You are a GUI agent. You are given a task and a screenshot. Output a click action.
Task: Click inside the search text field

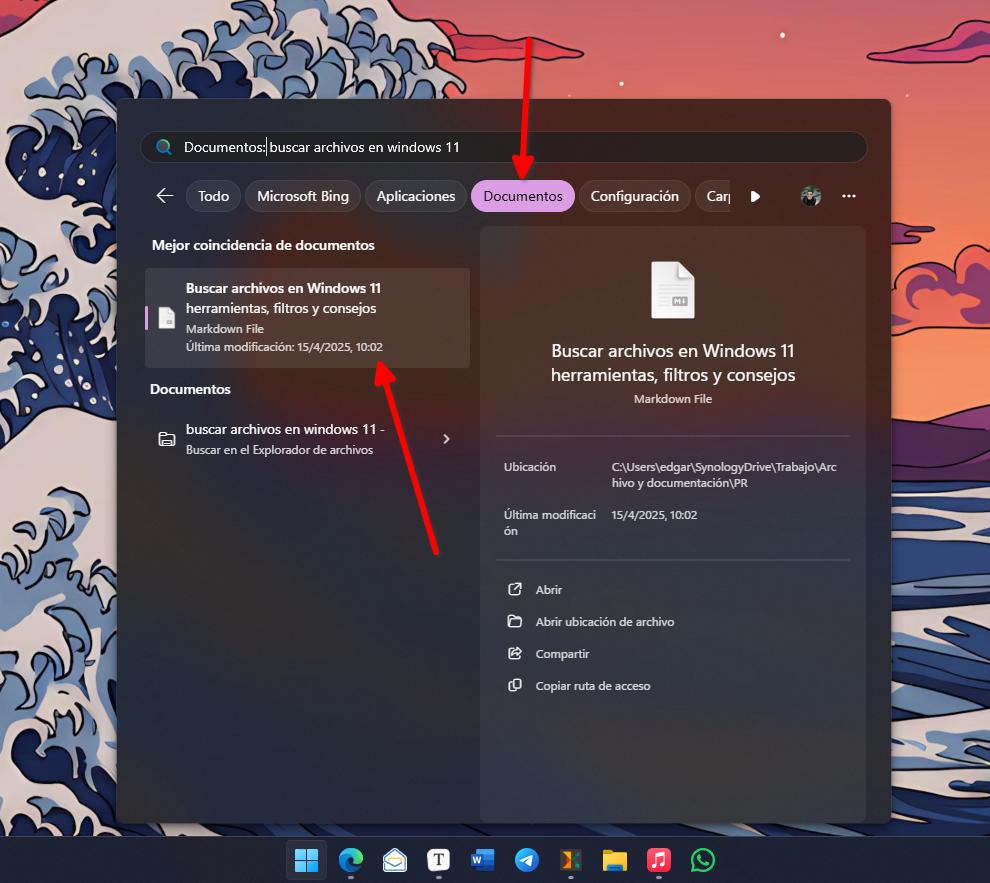(503, 147)
